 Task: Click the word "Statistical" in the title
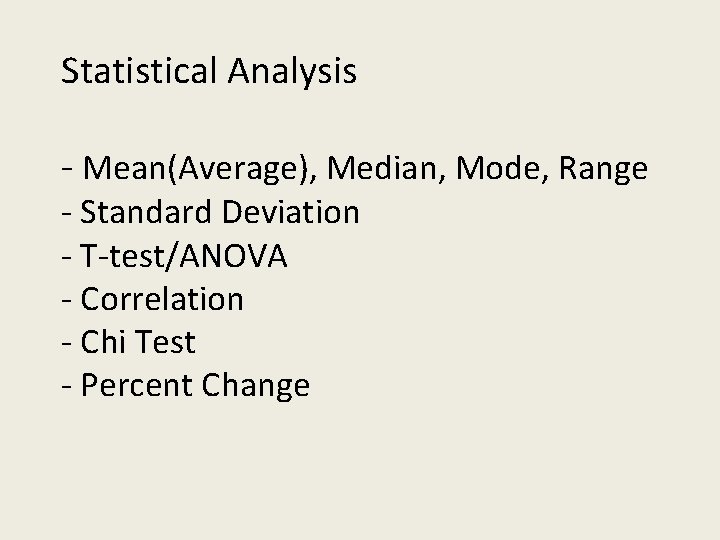point(139,72)
